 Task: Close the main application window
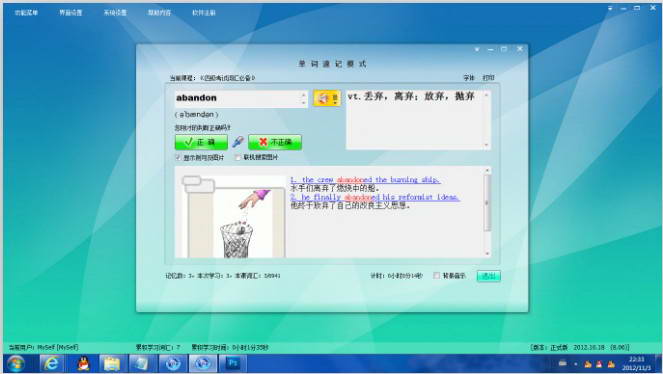pyautogui.click(x=652, y=8)
